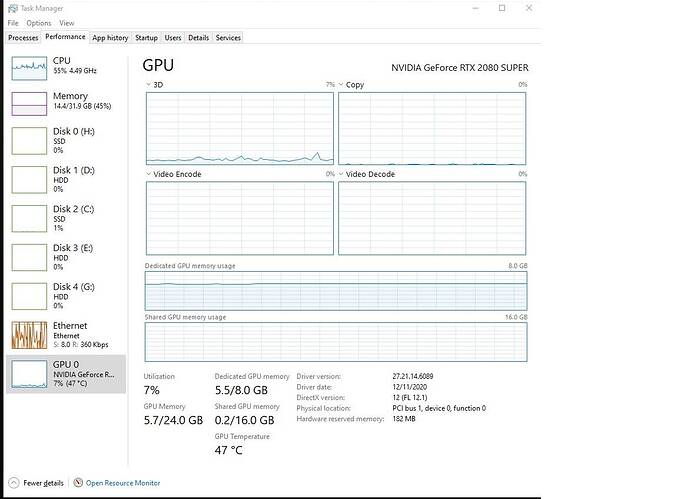This screenshot has width=678, height=499.
Task: Click the Dedicated GPU memory usage graph
Action: [336, 291]
